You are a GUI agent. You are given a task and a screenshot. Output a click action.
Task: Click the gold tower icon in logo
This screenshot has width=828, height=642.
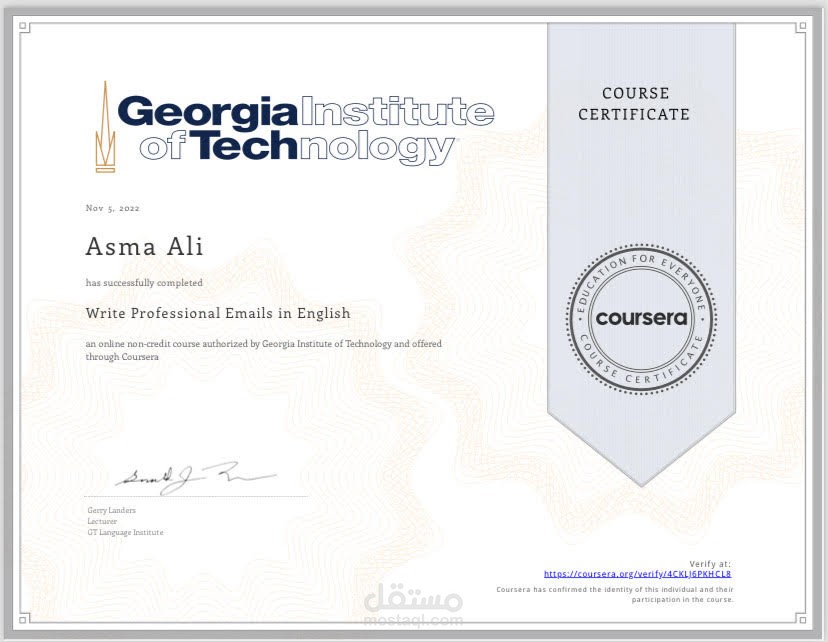tap(105, 127)
